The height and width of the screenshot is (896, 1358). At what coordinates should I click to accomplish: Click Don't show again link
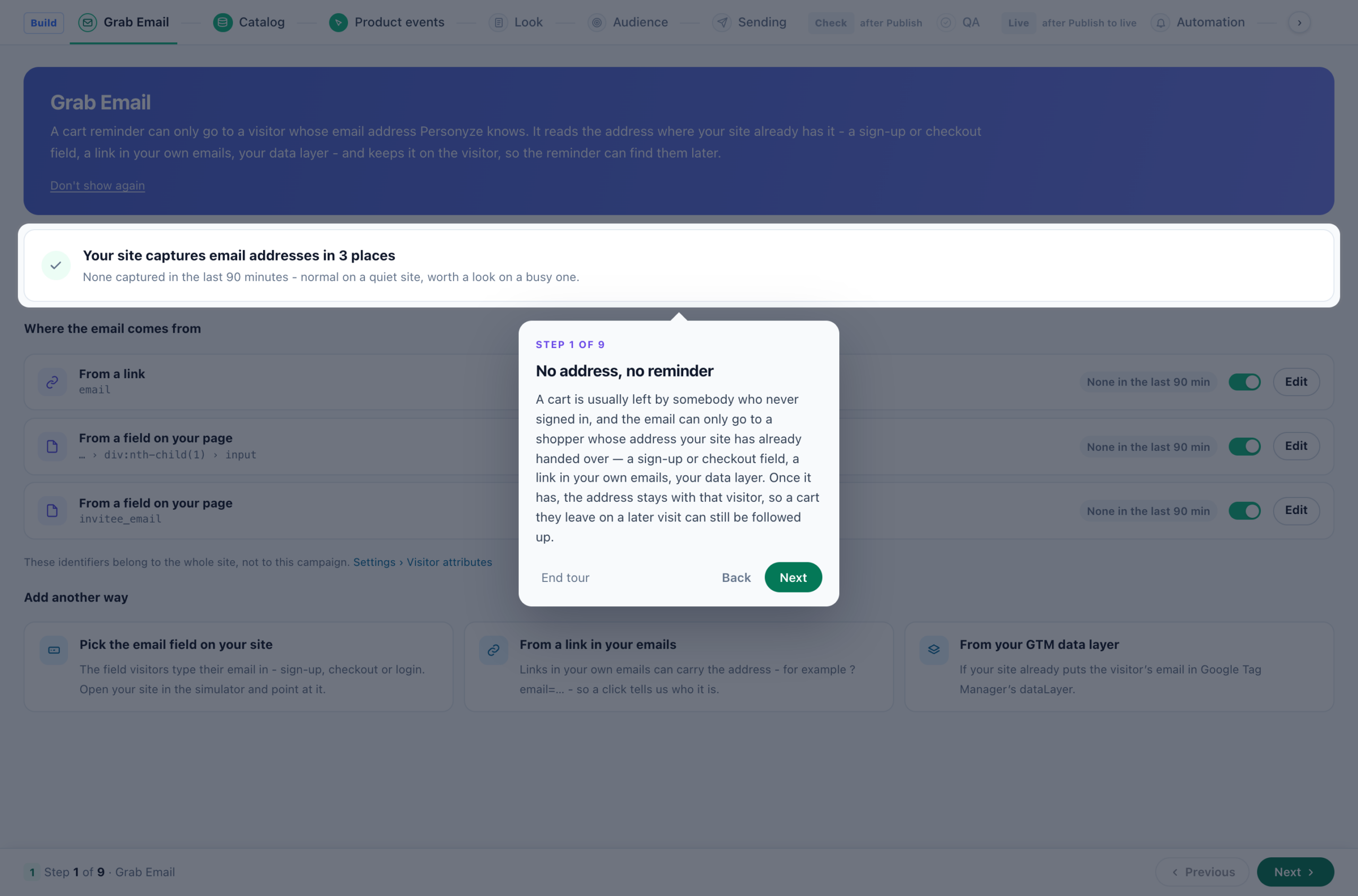pos(97,185)
